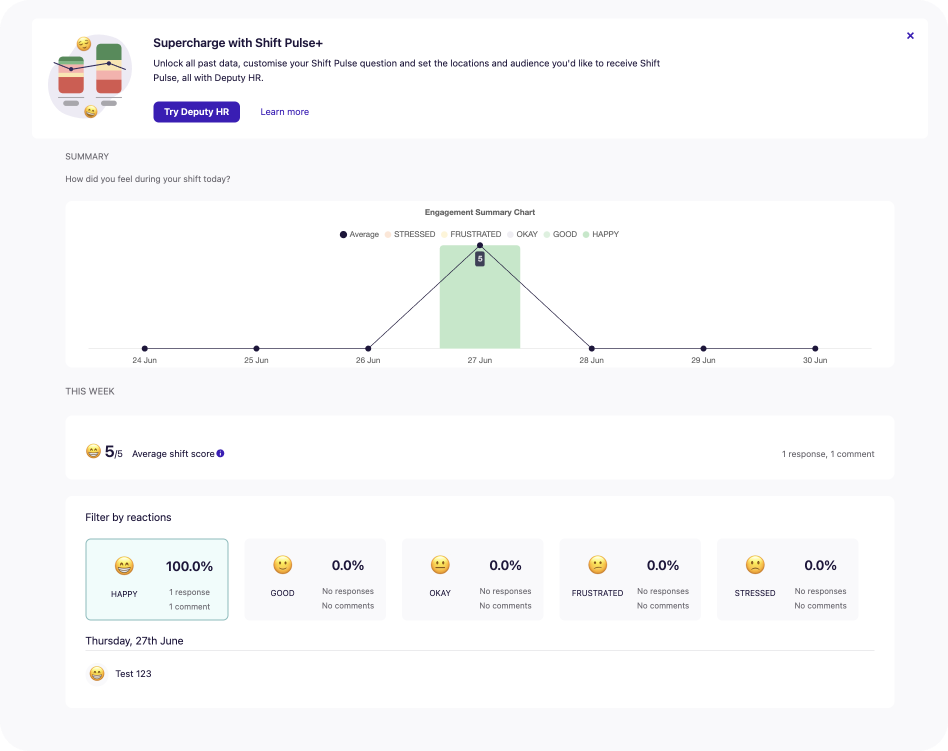Viewport: 948px width, 751px height.
Task: Click the info icon beside Average shift score
Action: 219,453
